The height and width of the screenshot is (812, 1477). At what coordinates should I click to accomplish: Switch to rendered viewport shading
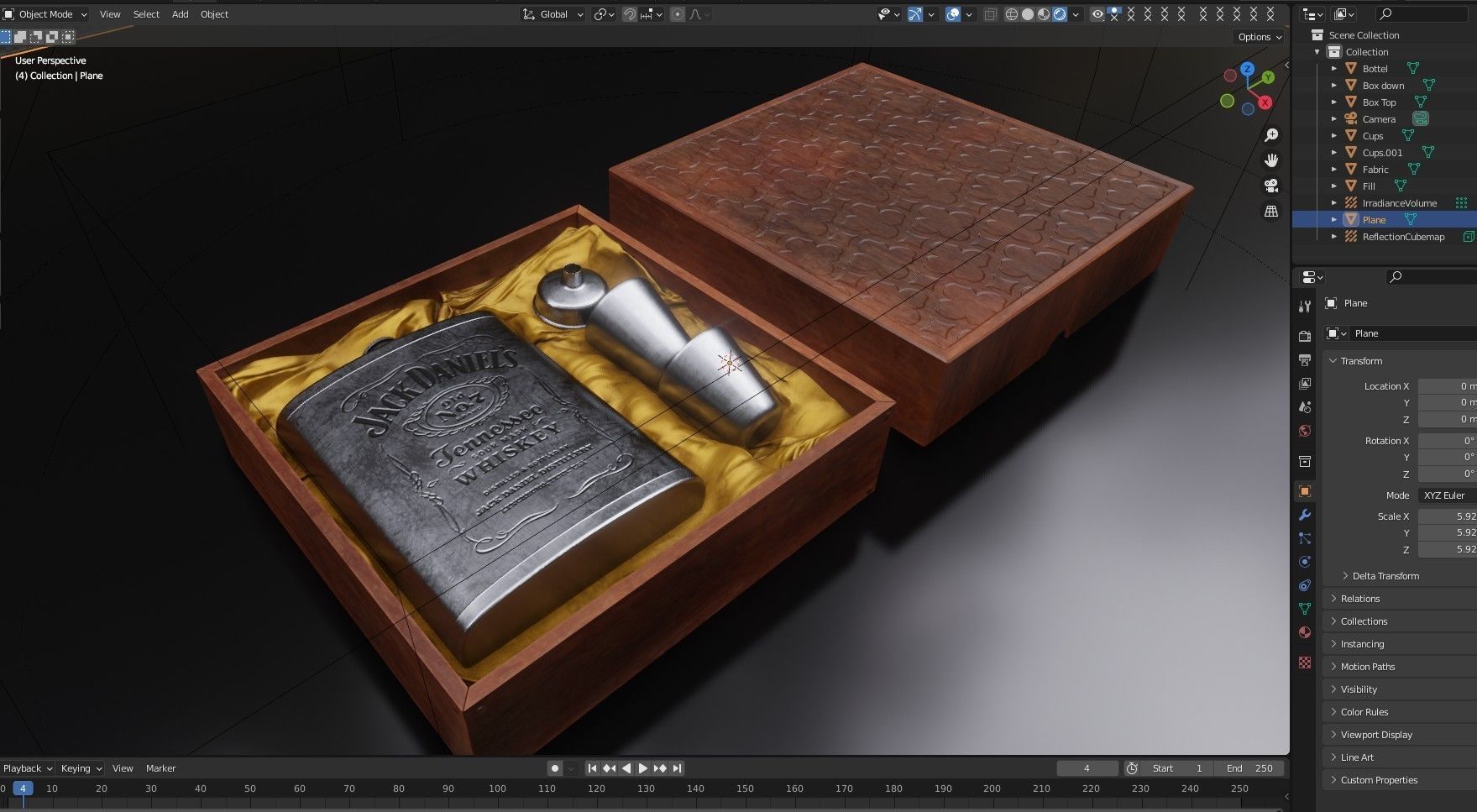[x=1060, y=14]
